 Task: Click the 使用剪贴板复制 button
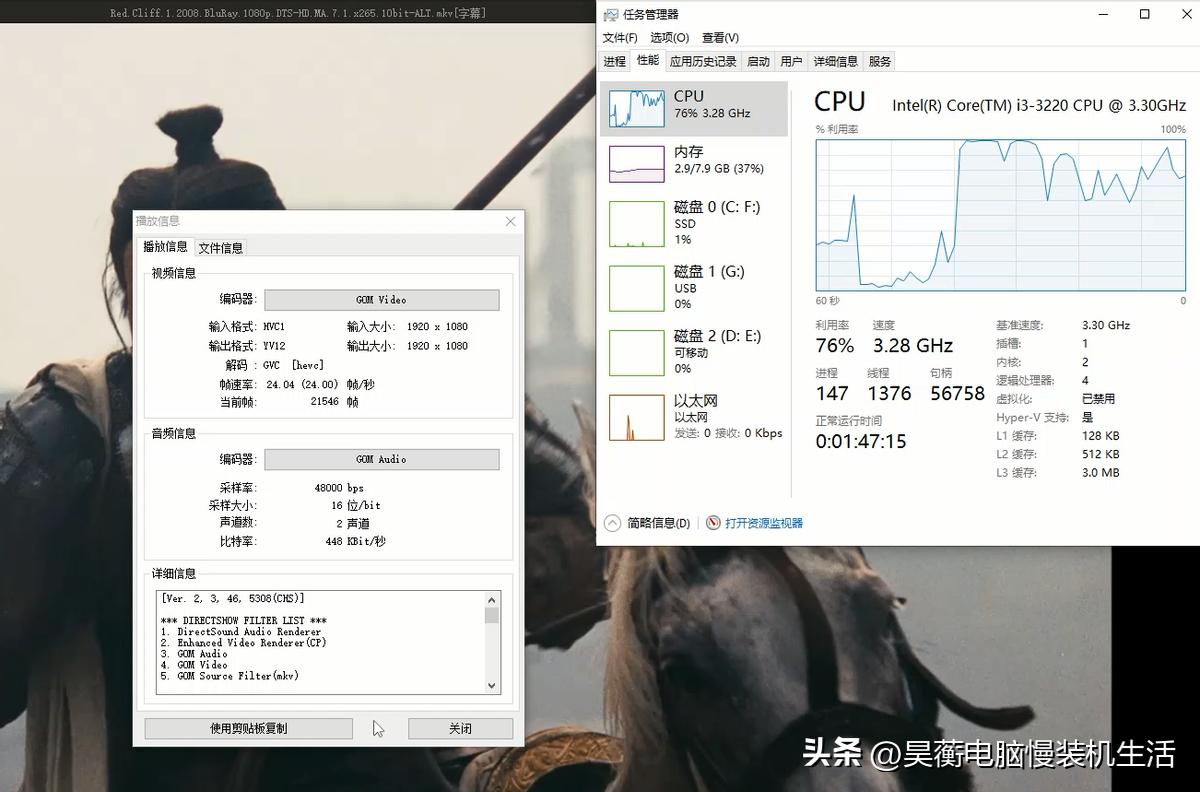coord(248,728)
